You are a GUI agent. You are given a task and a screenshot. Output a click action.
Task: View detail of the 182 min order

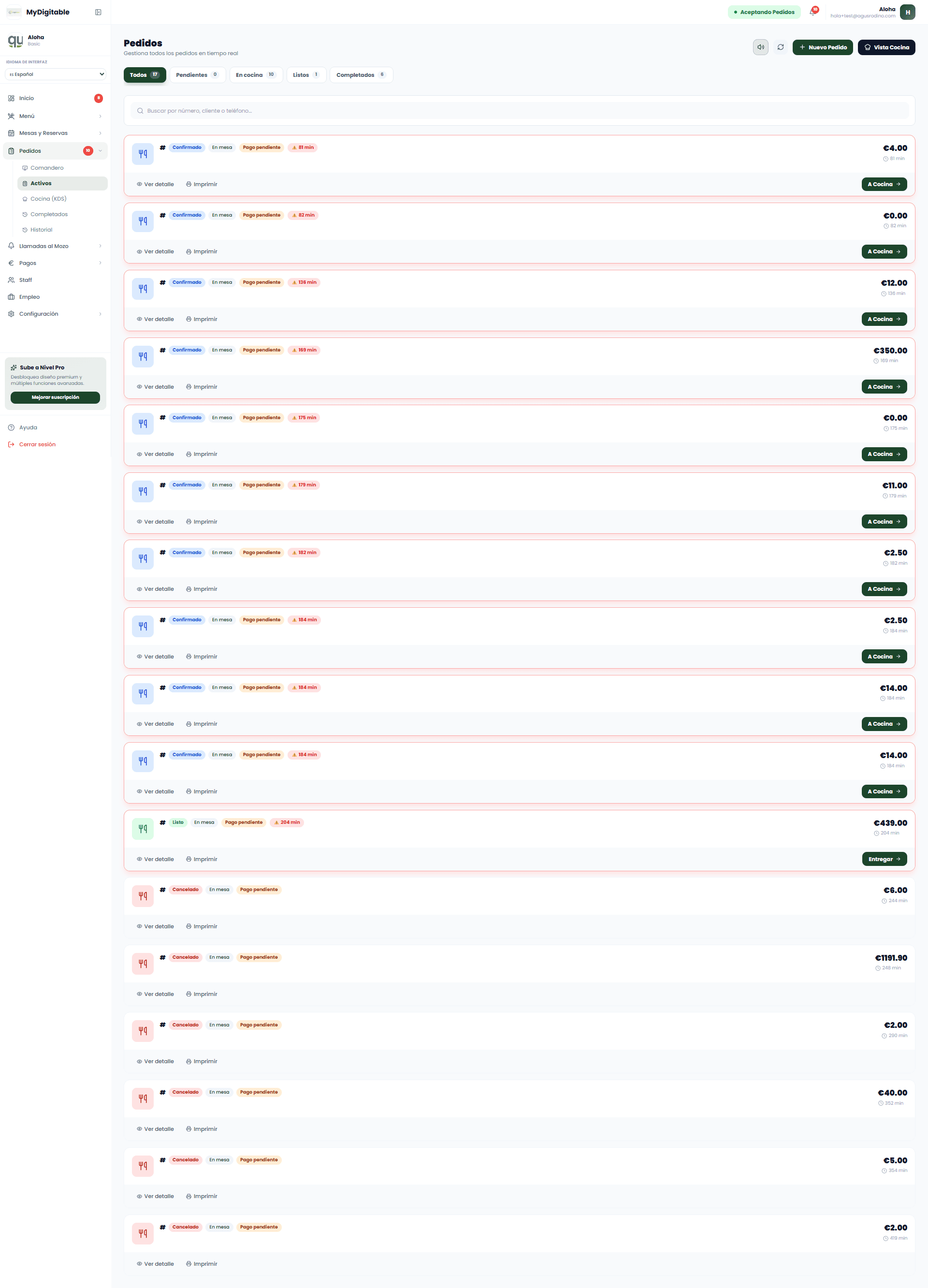[x=155, y=589]
